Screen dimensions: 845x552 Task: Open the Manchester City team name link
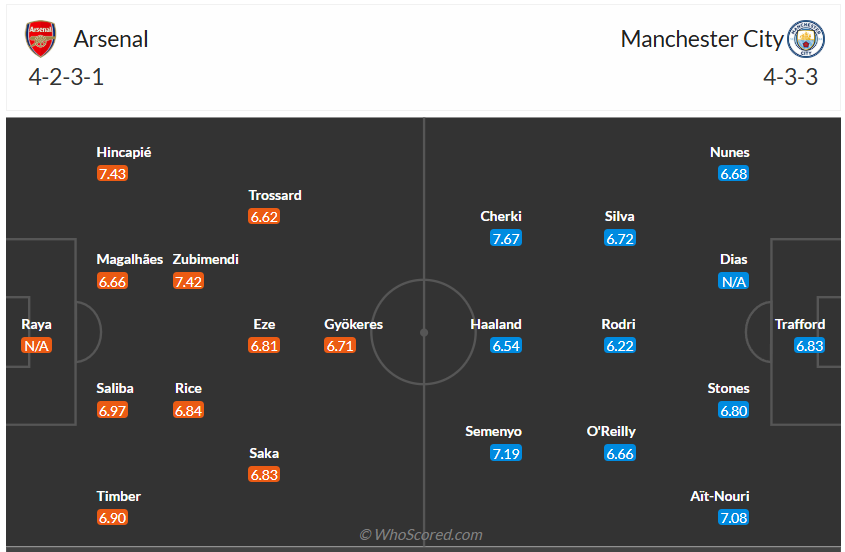coord(702,39)
